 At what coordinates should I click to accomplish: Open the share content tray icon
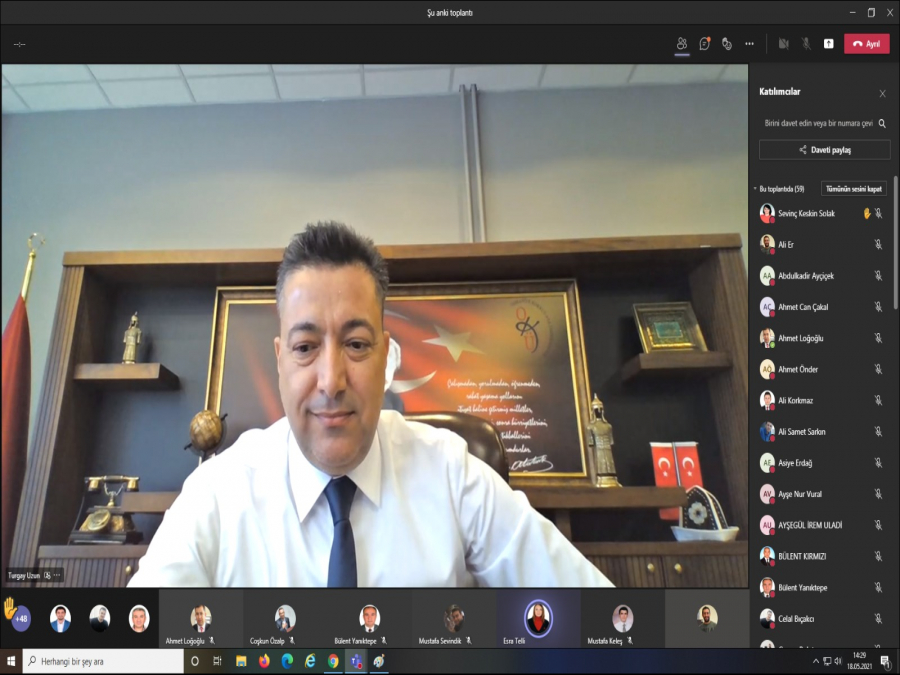[x=829, y=44]
